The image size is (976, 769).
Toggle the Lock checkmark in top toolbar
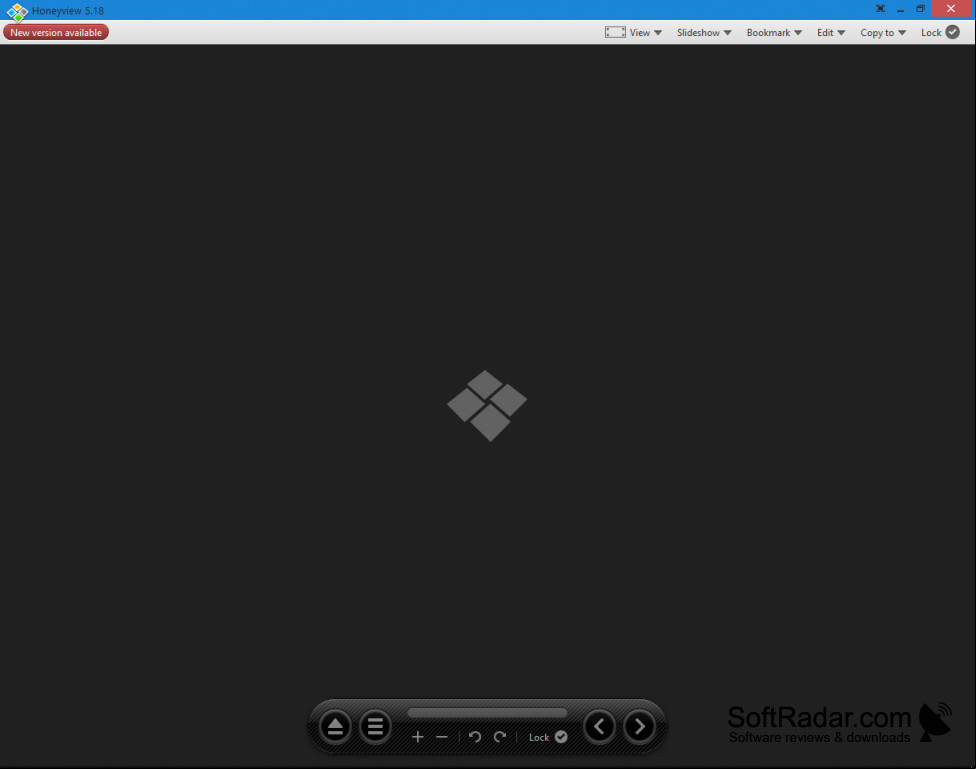tap(952, 32)
